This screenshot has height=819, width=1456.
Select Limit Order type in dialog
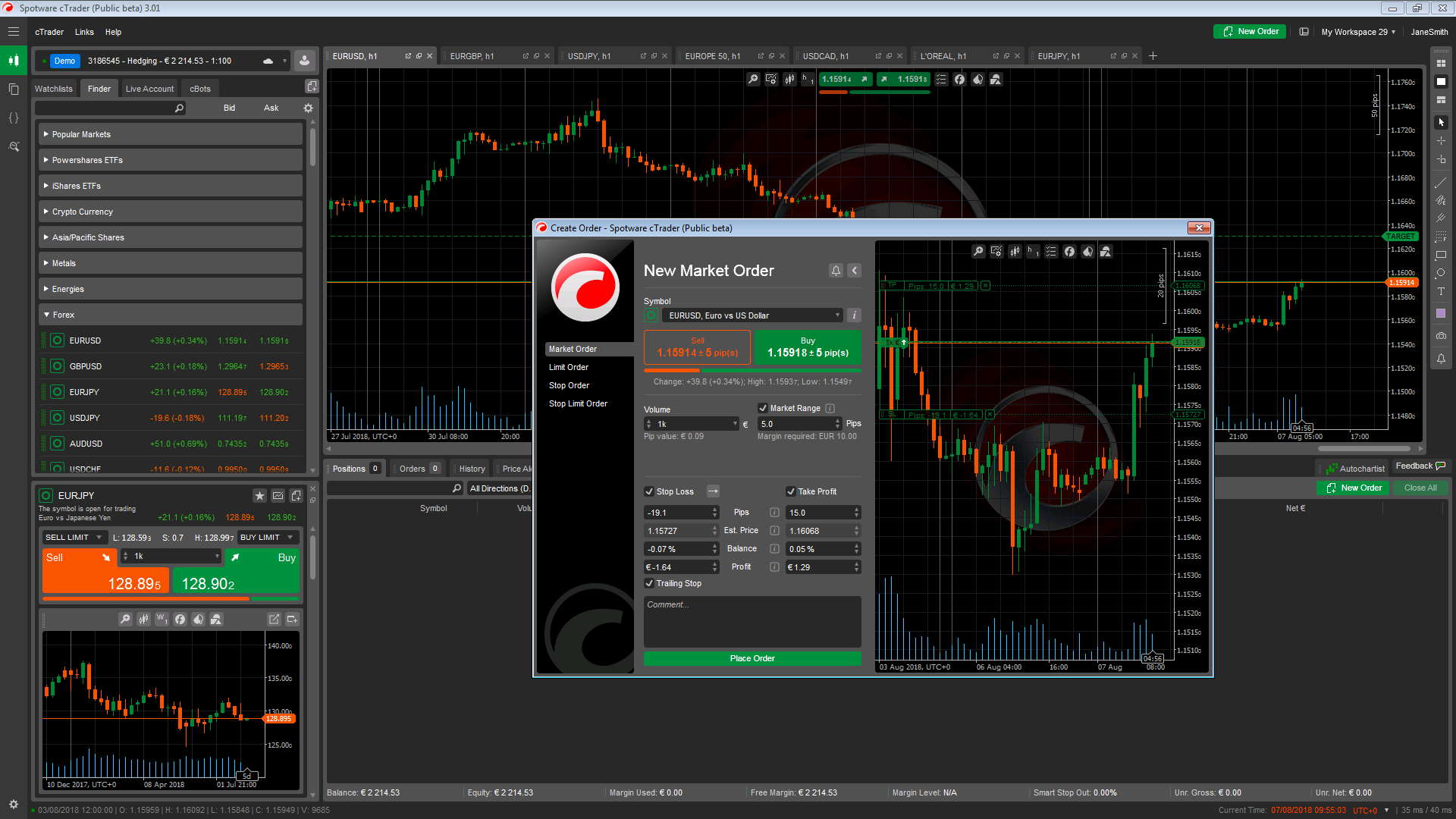pyautogui.click(x=569, y=367)
